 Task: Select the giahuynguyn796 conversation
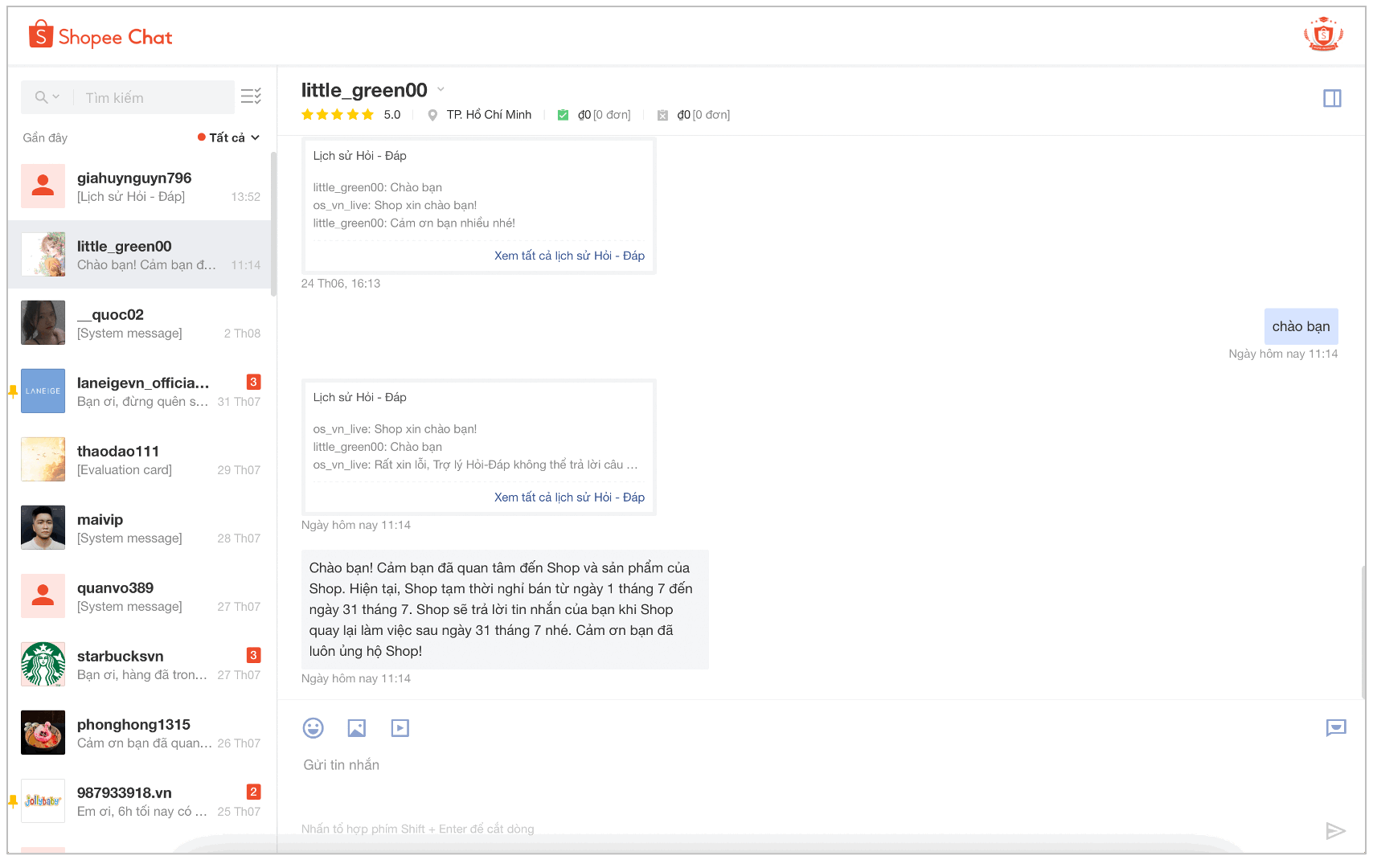[x=141, y=186]
